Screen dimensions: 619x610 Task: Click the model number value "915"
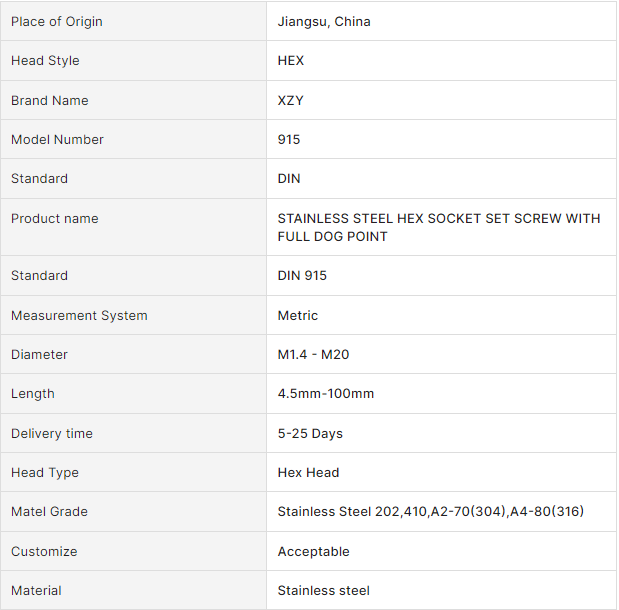coord(289,139)
